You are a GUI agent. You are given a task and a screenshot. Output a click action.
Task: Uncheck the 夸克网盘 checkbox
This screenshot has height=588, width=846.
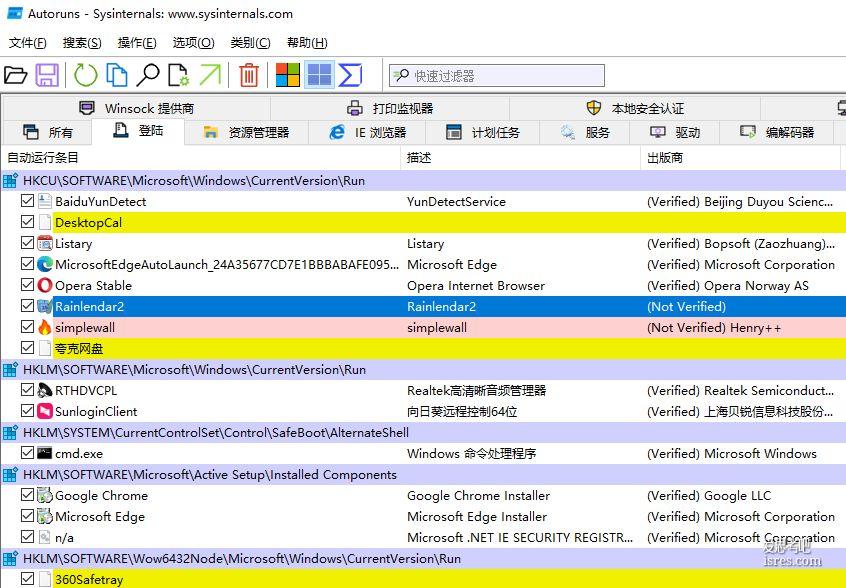(x=28, y=348)
